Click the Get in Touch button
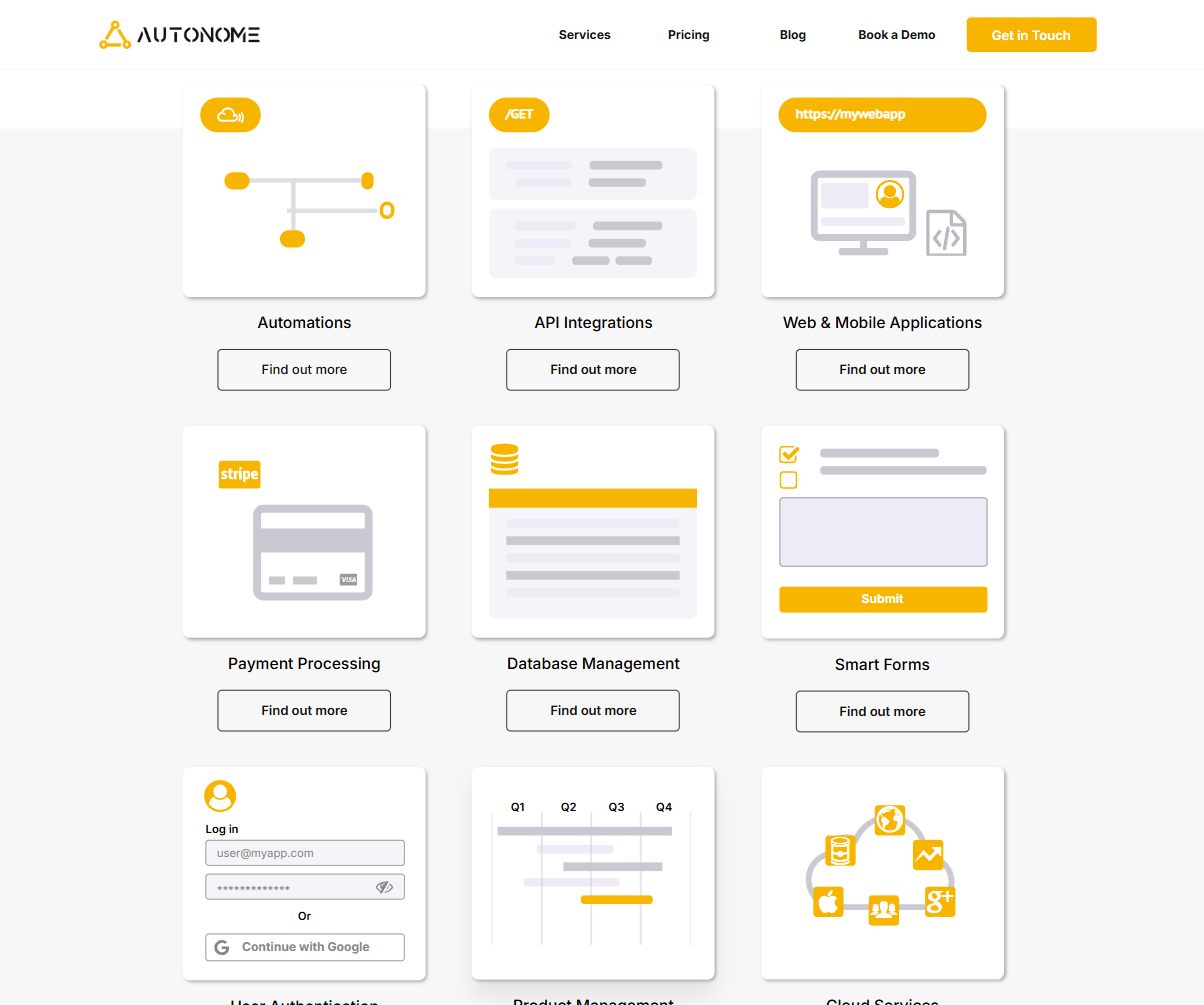The height and width of the screenshot is (1005, 1204). pyautogui.click(x=1031, y=35)
